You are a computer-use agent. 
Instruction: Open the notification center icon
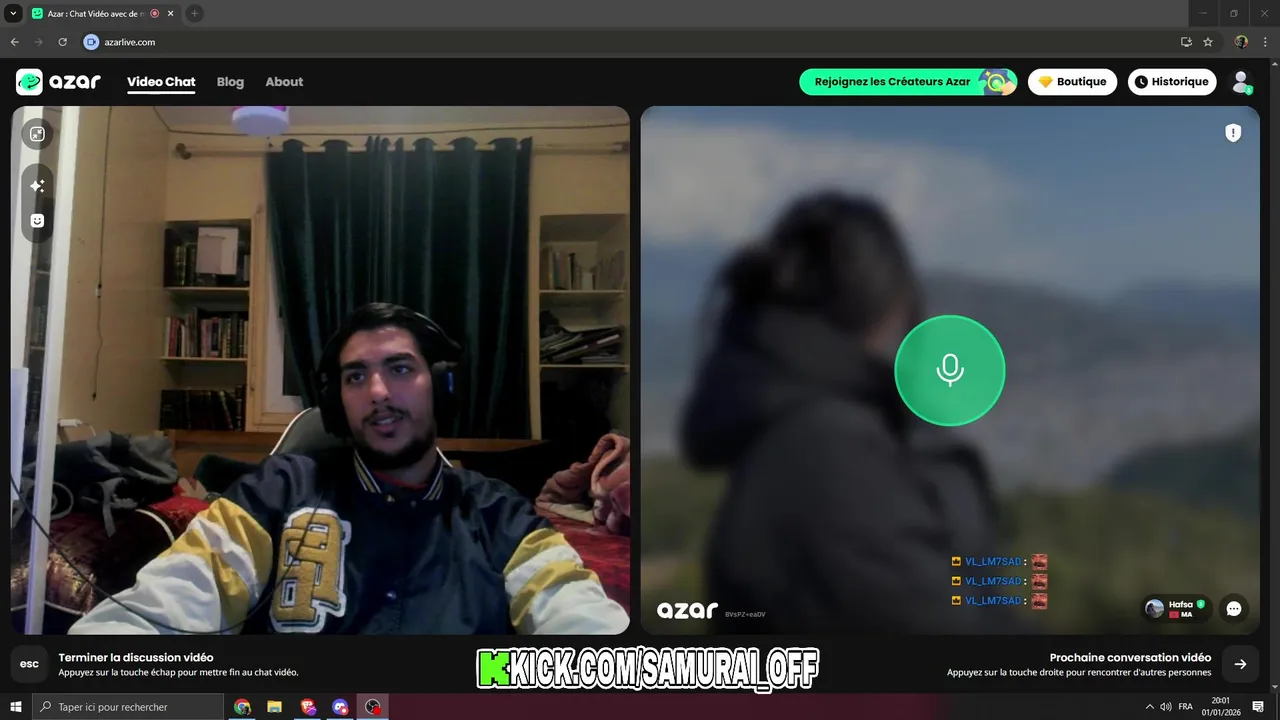point(1259,707)
